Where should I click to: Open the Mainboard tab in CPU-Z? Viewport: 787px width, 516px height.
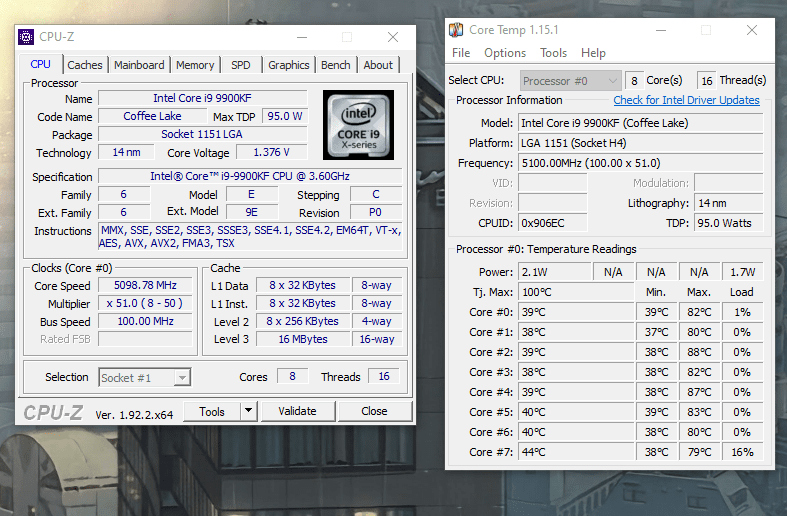pos(139,65)
